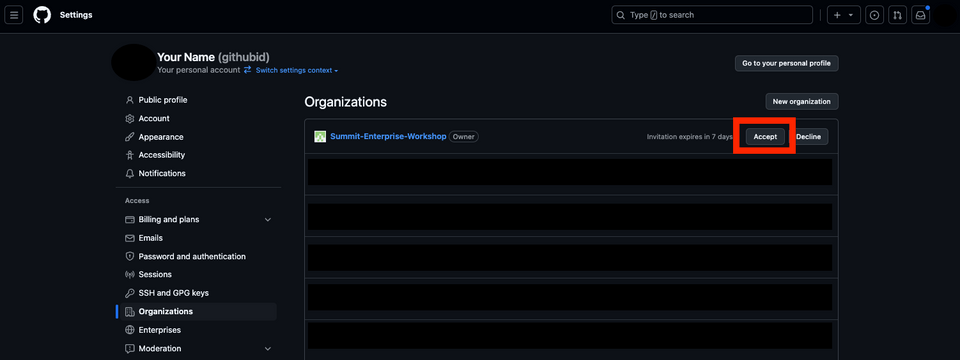The image size is (960, 360).
Task: Click Go to your personal profile
Action: [x=787, y=63]
